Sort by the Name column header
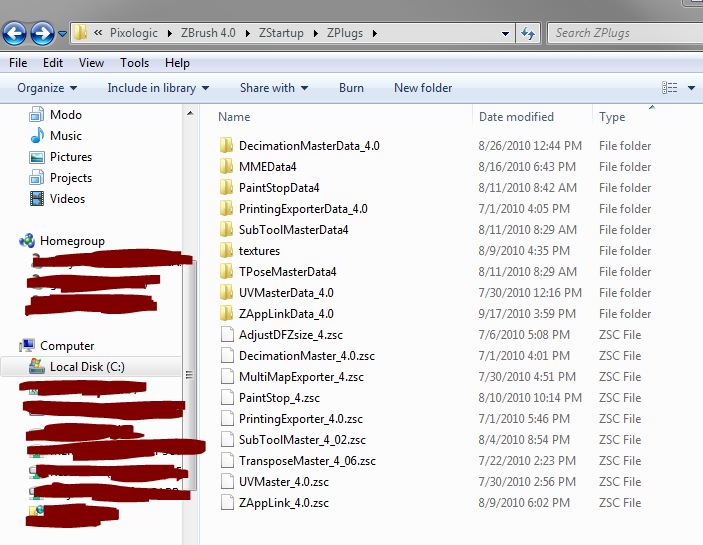Screen dimensions: 703x545 pos(234,117)
